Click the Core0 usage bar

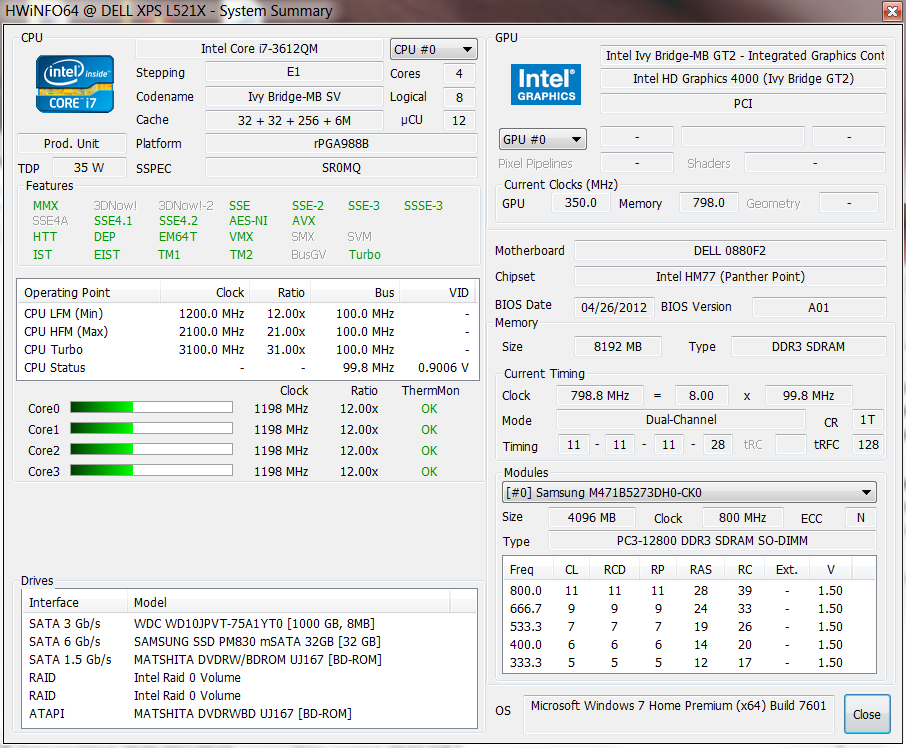[x=151, y=407]
